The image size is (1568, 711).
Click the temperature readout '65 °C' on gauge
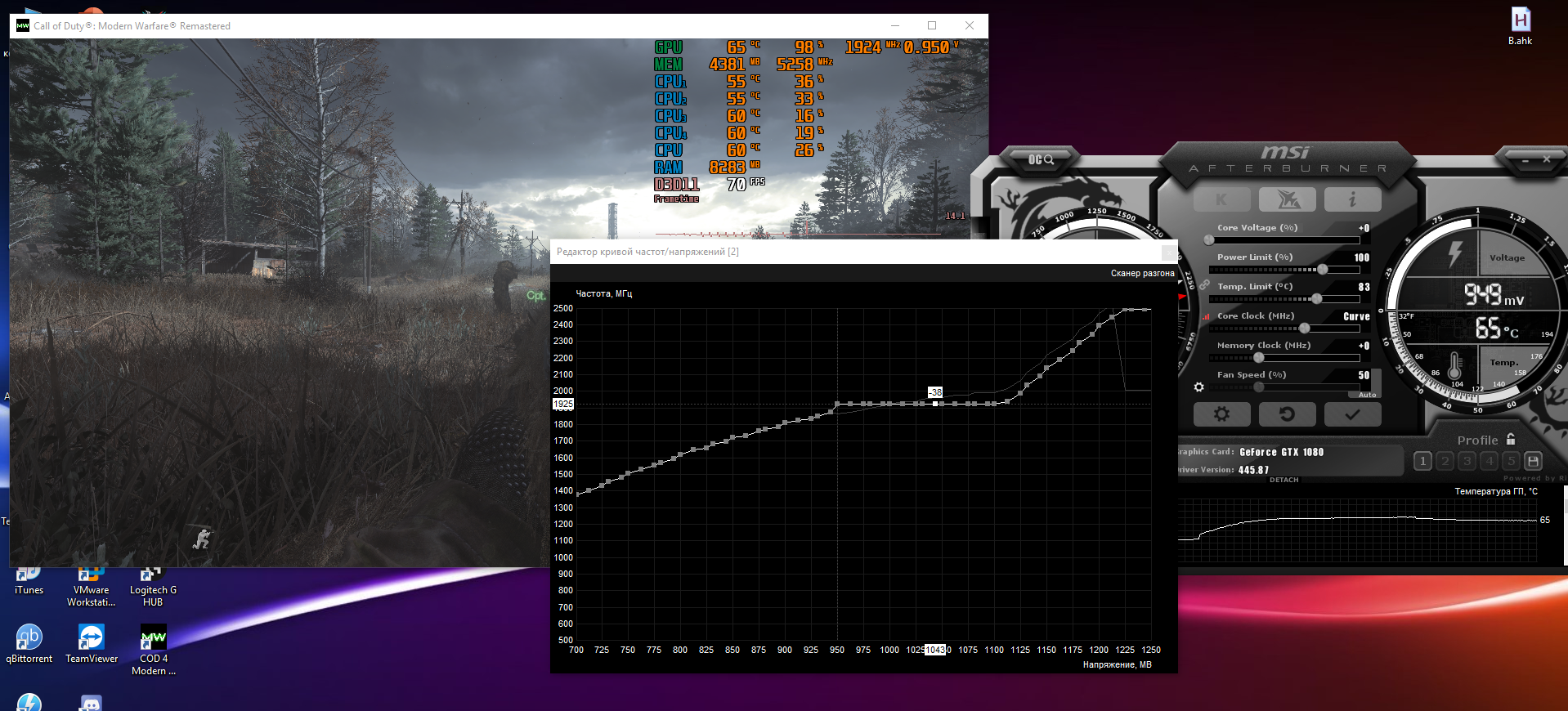[x=1497, y=329]
